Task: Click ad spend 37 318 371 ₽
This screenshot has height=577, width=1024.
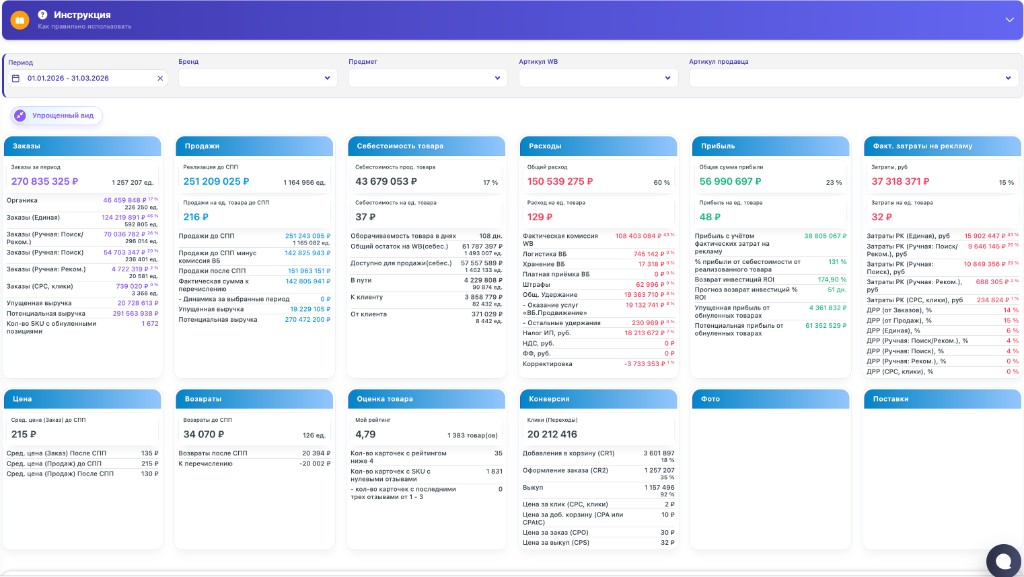Action: point(901,181)
